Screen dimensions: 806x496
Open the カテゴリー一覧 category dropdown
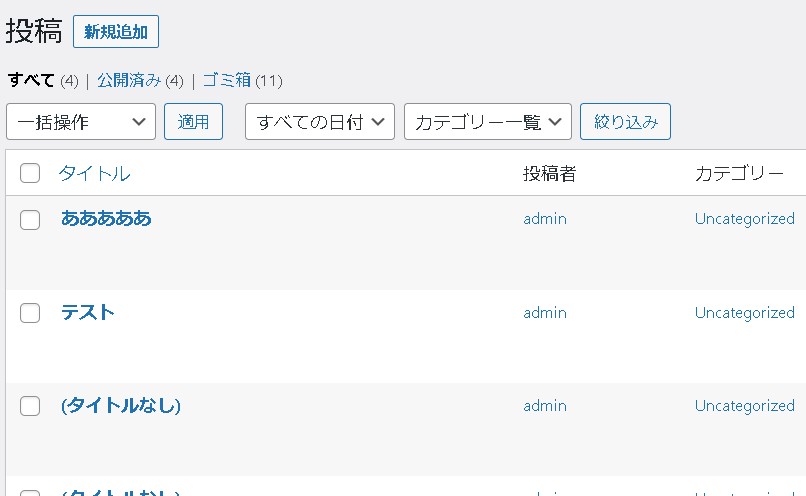(488, 122)
